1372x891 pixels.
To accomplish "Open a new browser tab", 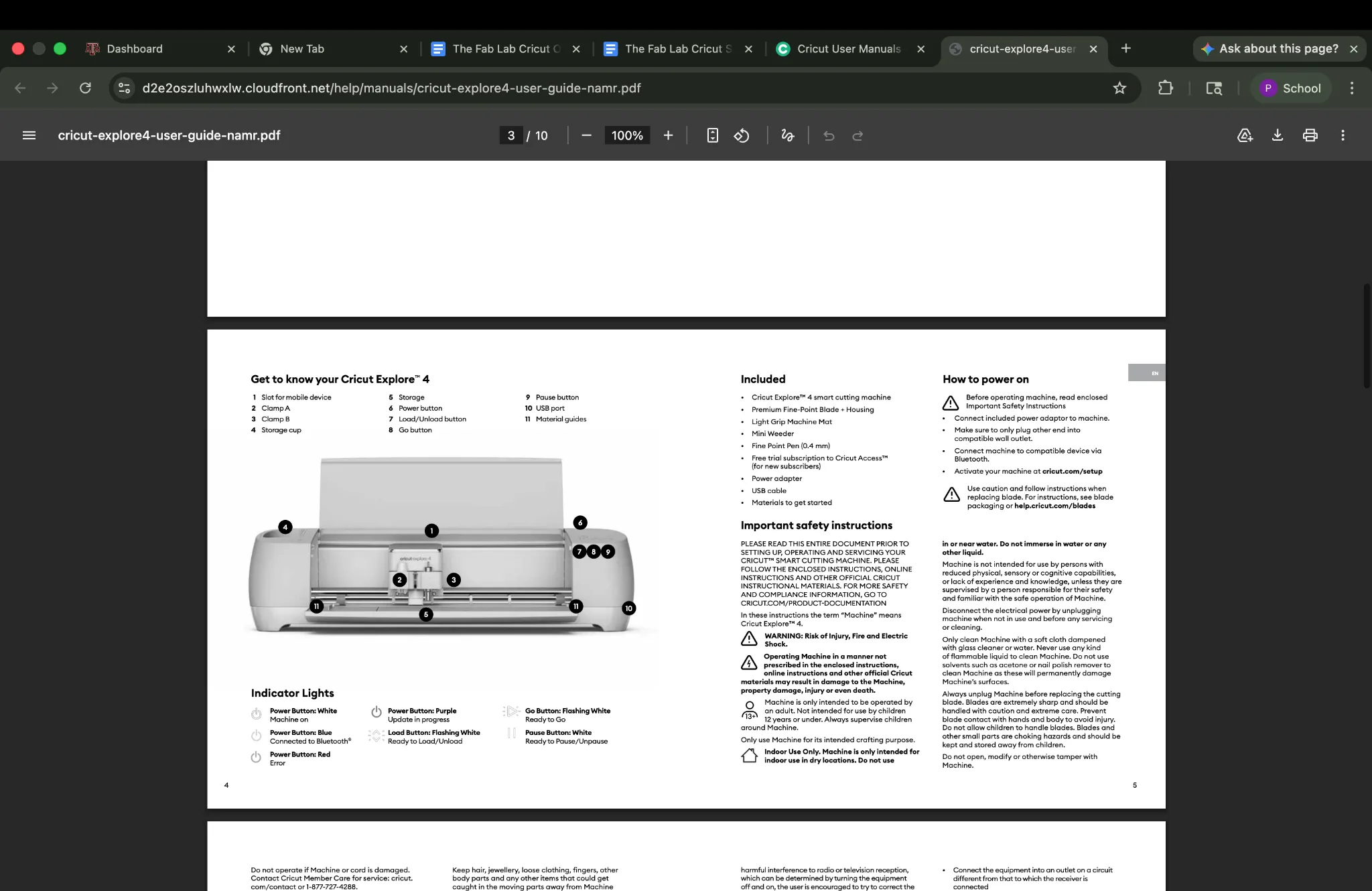I will pyautogui.click(x=1126, y=48).
